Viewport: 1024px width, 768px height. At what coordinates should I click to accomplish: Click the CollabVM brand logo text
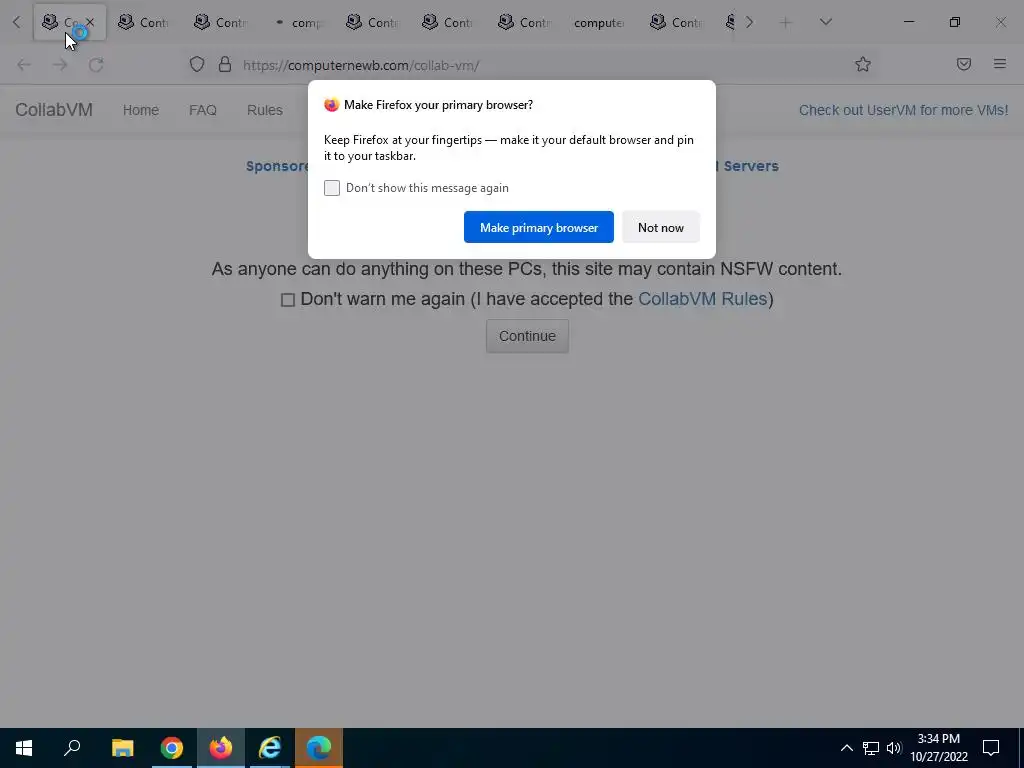(x=54, y=110)
